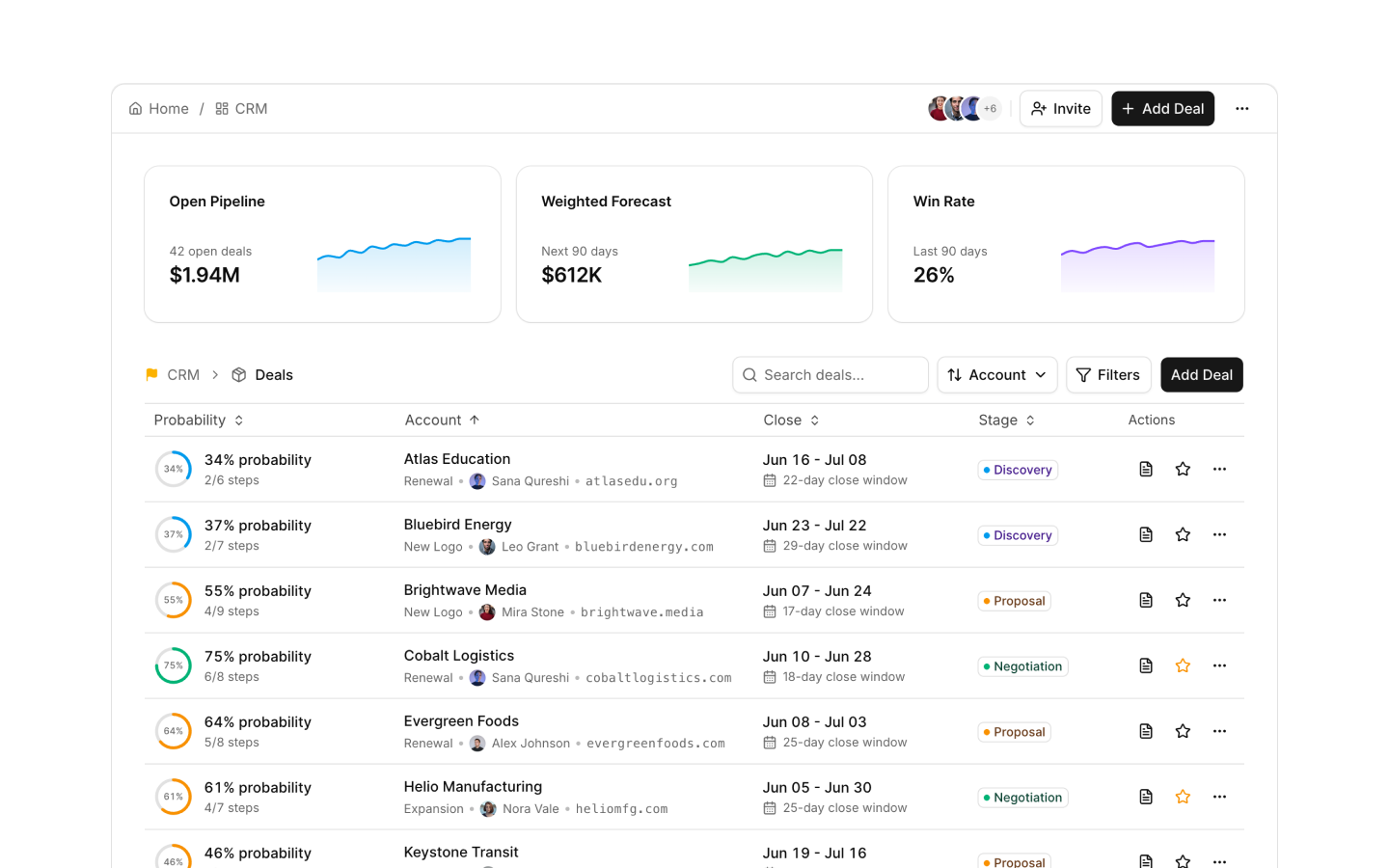The width and height of the screenshot is (1389, 868).
Task: Open the document icon for Helio Manufacturing
Action: [1146, 797]
